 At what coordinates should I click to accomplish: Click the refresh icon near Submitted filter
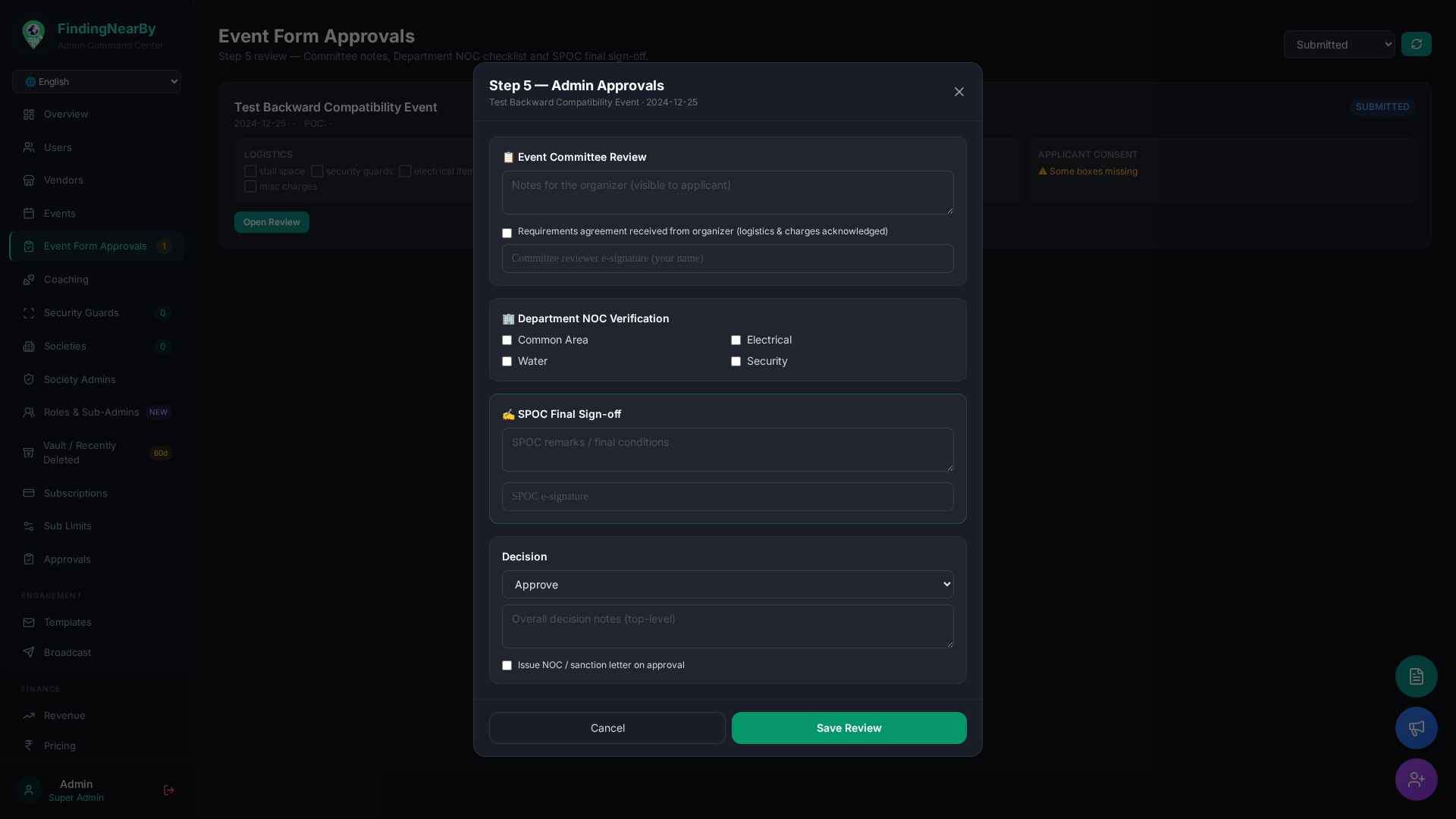pos(1417,43)
